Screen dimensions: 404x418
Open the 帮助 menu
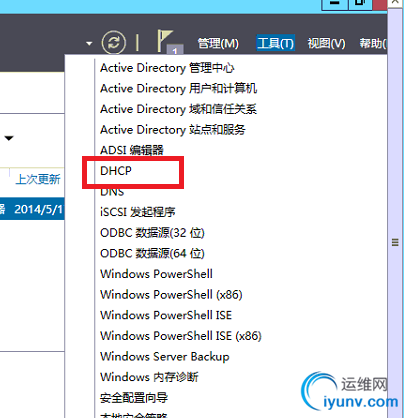click(x=373, y=43)
